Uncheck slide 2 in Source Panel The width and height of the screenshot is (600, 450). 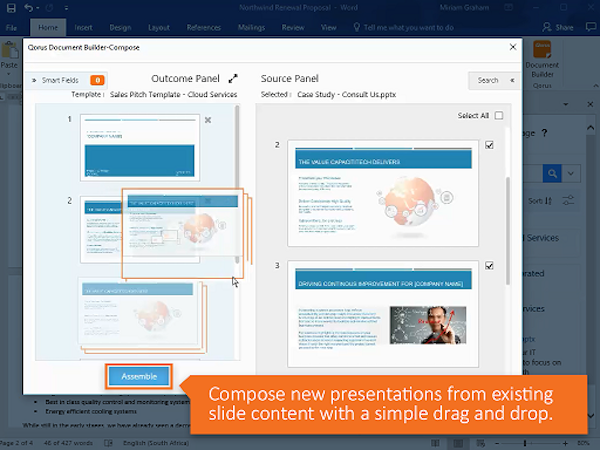click(489, 145)
